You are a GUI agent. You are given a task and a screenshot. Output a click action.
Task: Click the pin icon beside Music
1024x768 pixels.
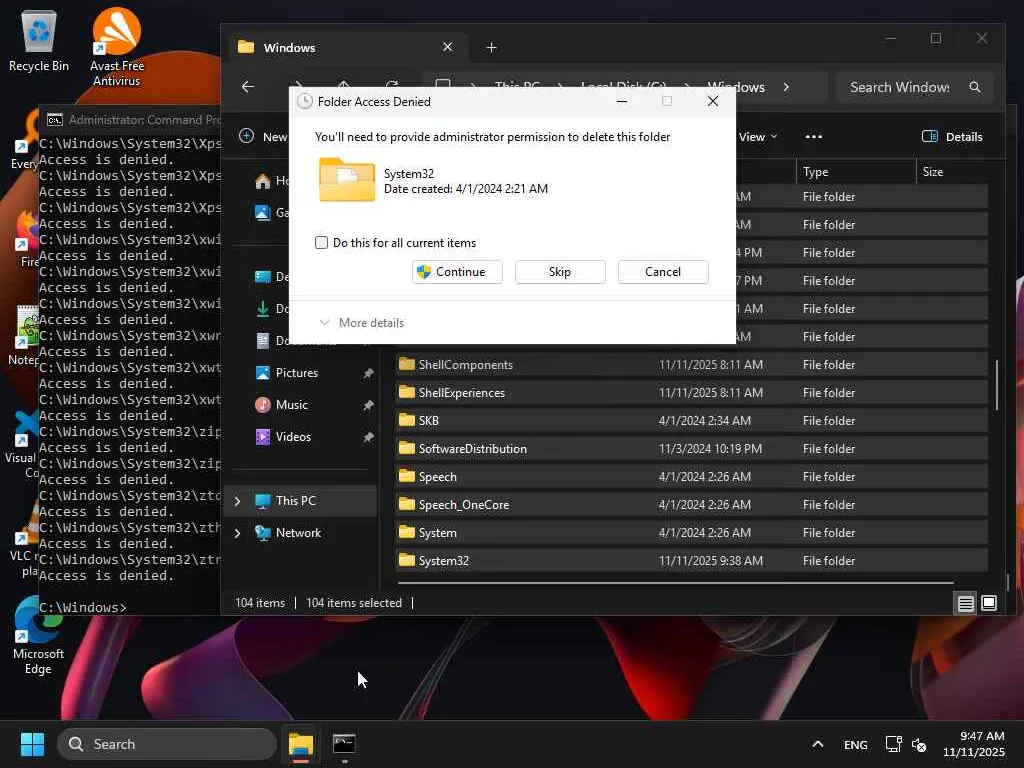coord(368,405)
